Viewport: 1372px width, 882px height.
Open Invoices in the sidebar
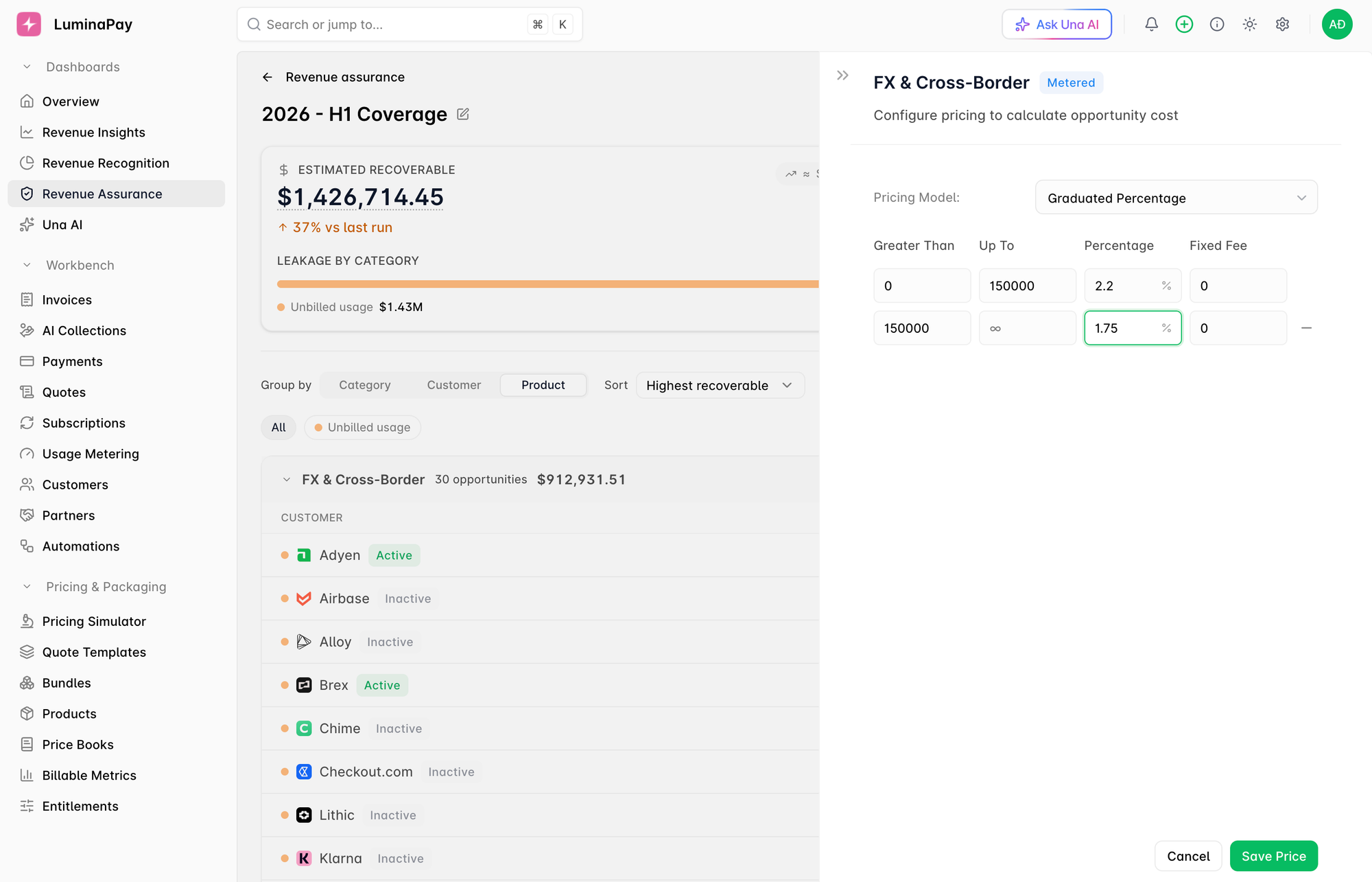click(116, 300)
